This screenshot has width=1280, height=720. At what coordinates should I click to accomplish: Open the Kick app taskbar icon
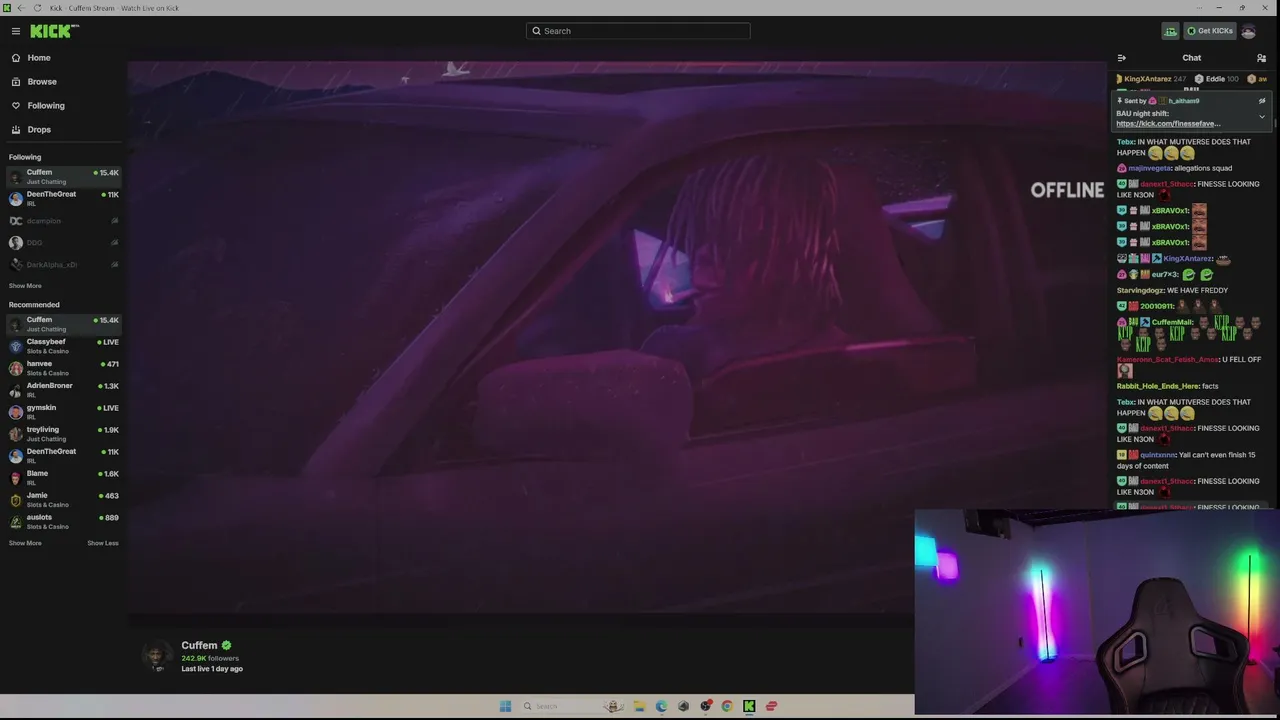749,706
